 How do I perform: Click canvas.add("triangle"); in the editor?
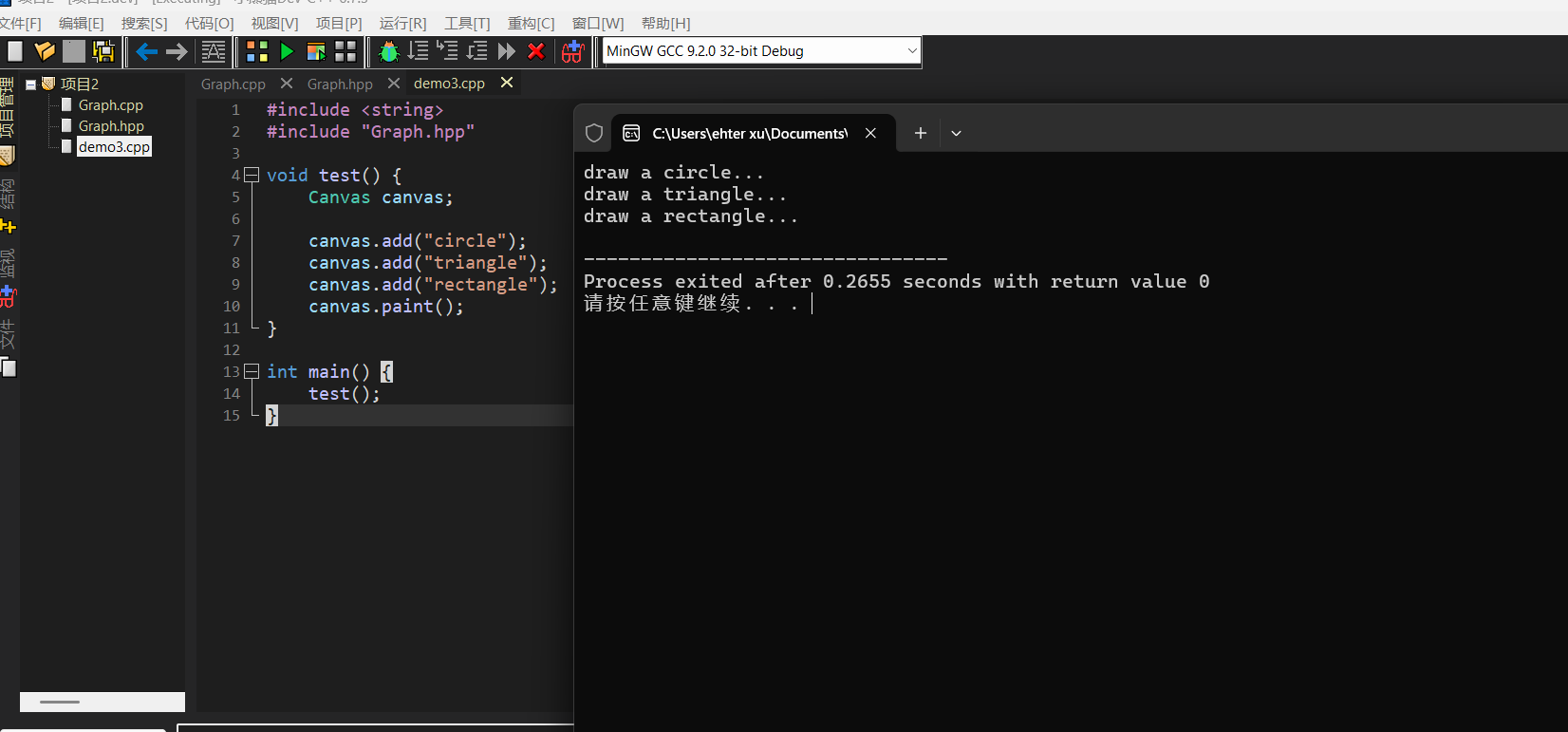(428, 263)
